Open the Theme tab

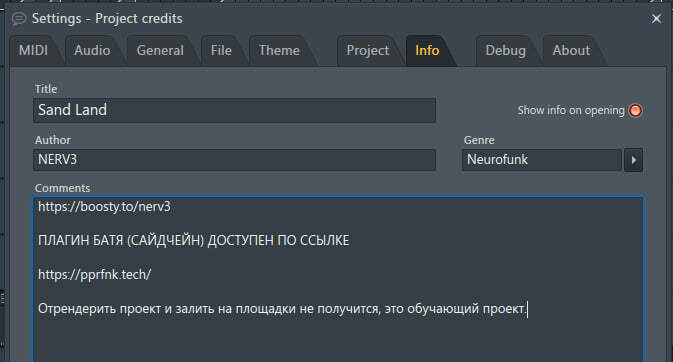click(x=279, y=51)
